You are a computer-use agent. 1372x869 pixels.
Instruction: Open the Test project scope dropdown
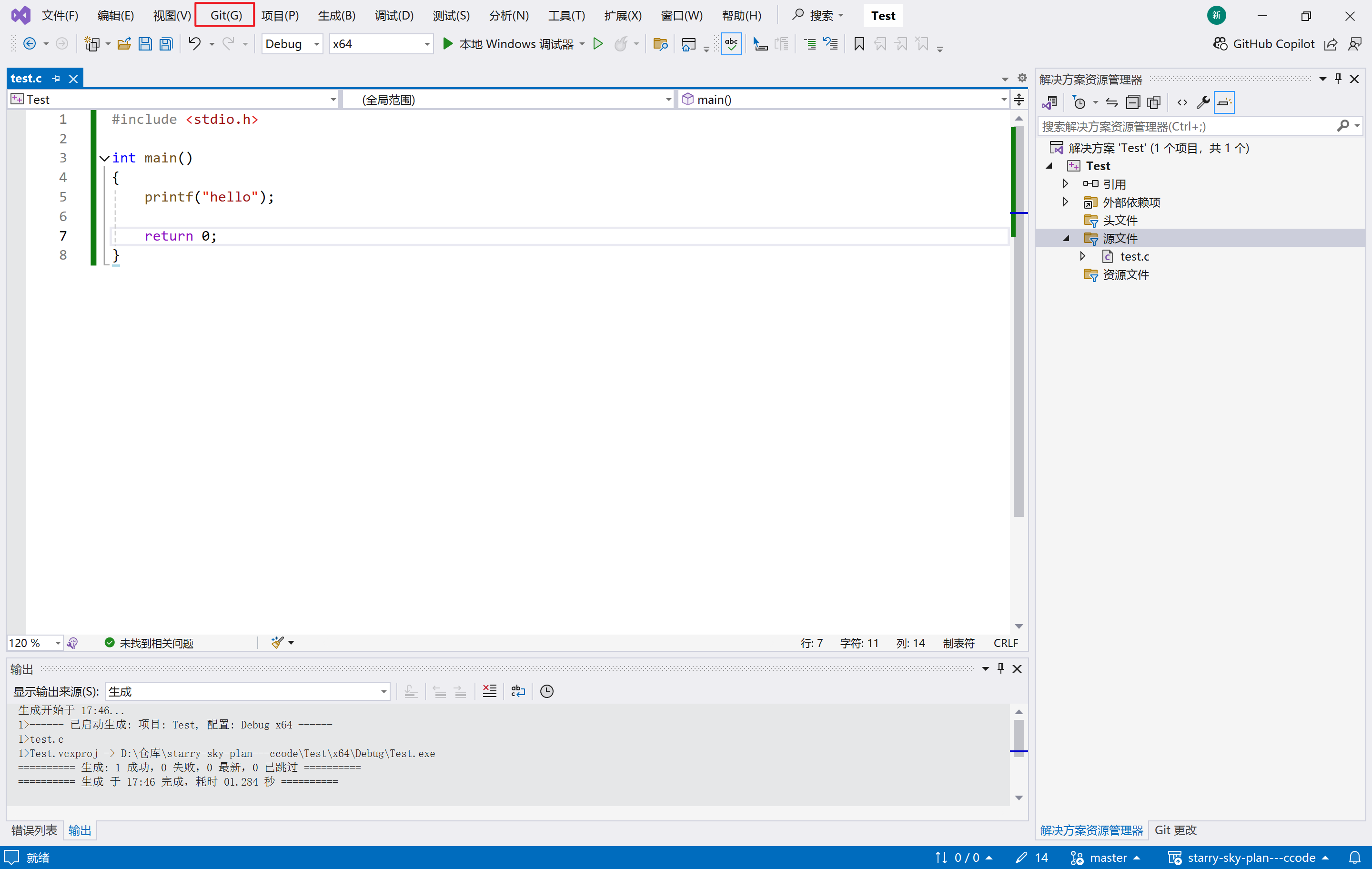[173, 99]
